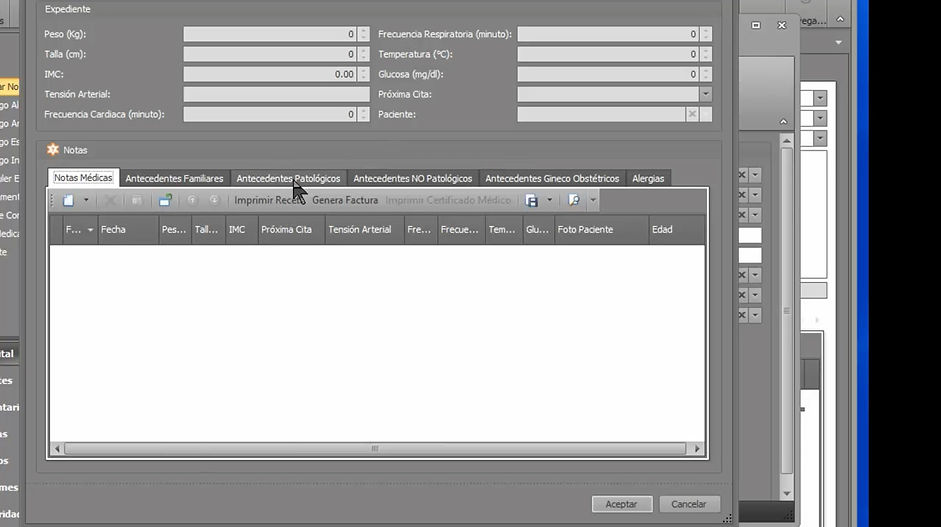Click Imprimir Receta
Image resolution: width=941 pixels, height=527 pixels.
point(268,200)
